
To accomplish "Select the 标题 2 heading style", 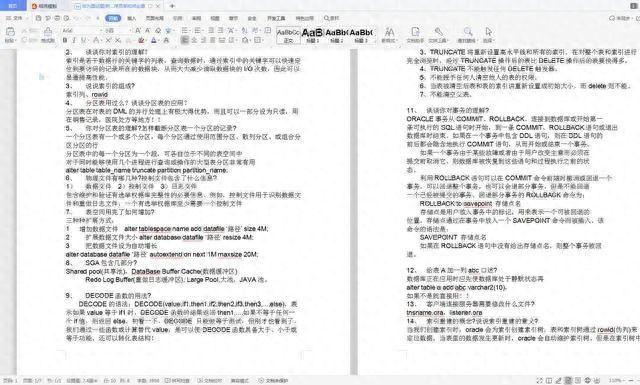I will [336, 36].
